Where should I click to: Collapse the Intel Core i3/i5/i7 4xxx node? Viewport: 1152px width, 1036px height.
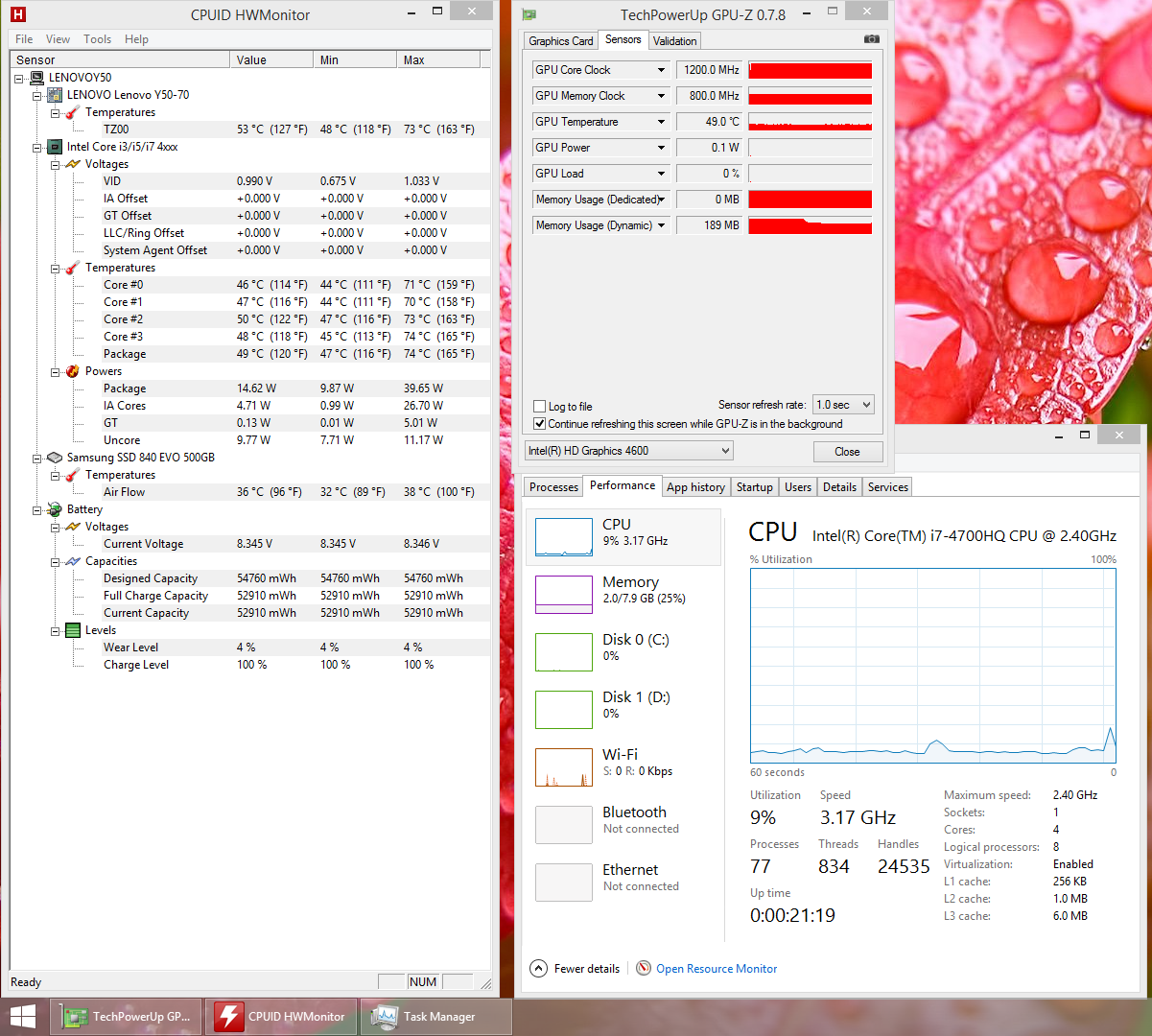pyautogui.click(x=37, y=147)
